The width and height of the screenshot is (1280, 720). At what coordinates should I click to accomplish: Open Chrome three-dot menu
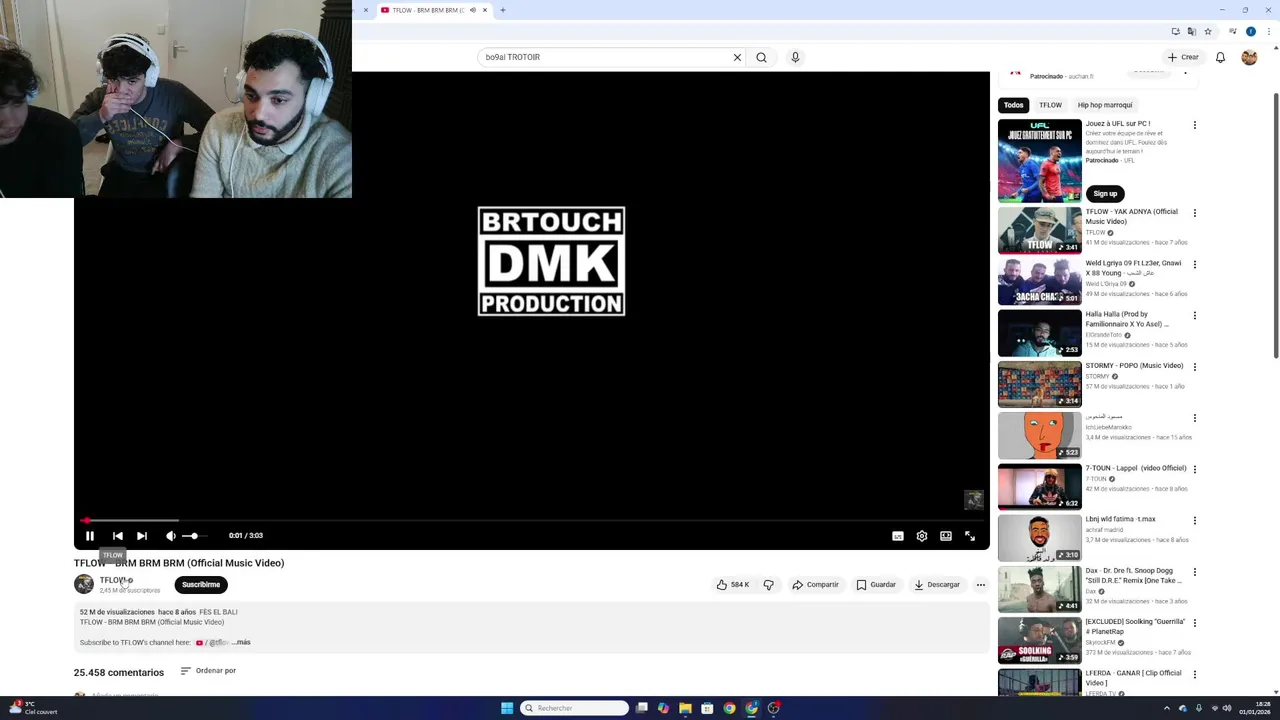click(1268, 31)
